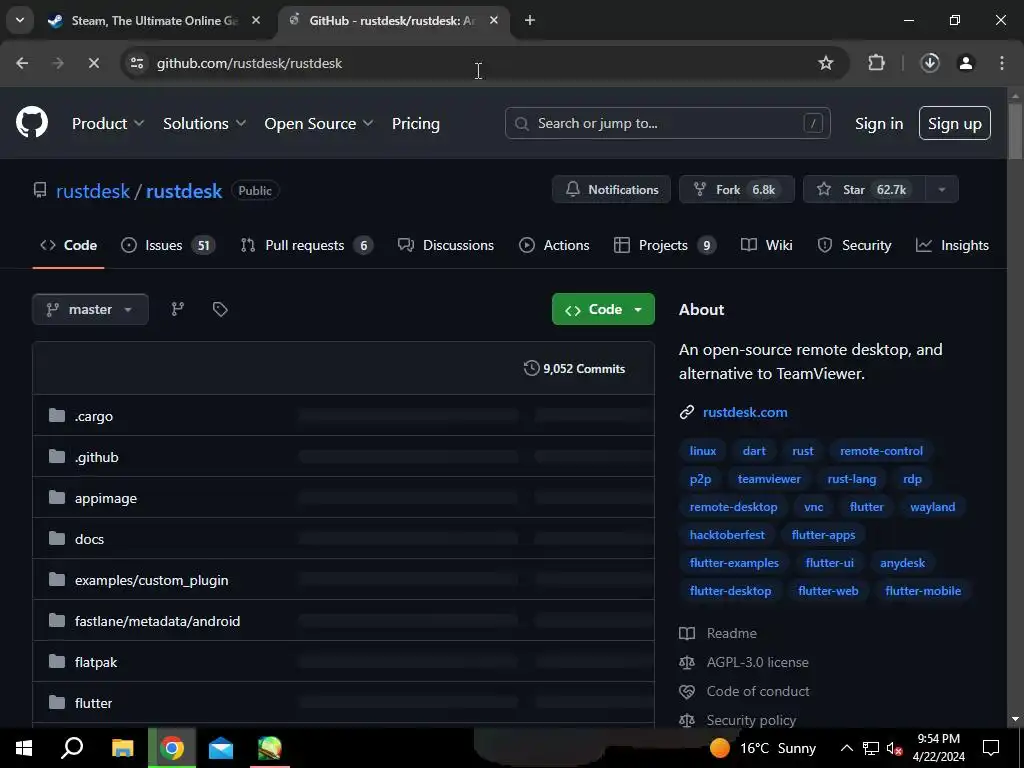The width and height of the screenshot is (1024, 768).
Task: Open the Chrome three-dot menu
Action: tap(1002, 63)
